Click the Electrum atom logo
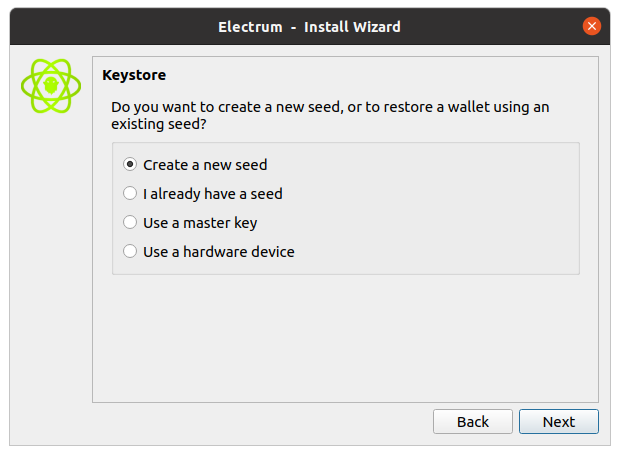This screenshot has width=620, height=455. (50, 86)
